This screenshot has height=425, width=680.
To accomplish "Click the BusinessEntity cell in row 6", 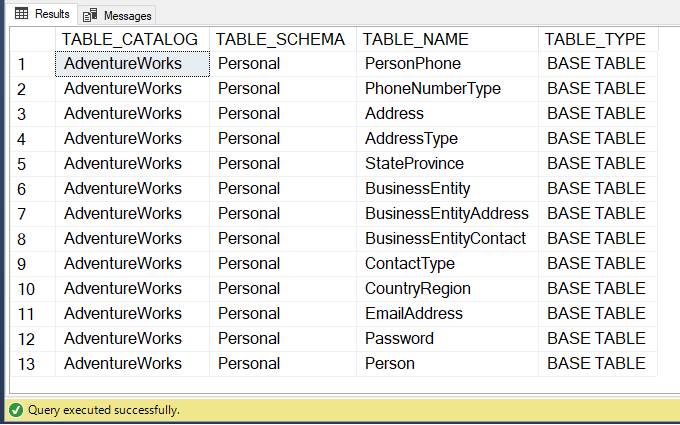I will 448,189.
